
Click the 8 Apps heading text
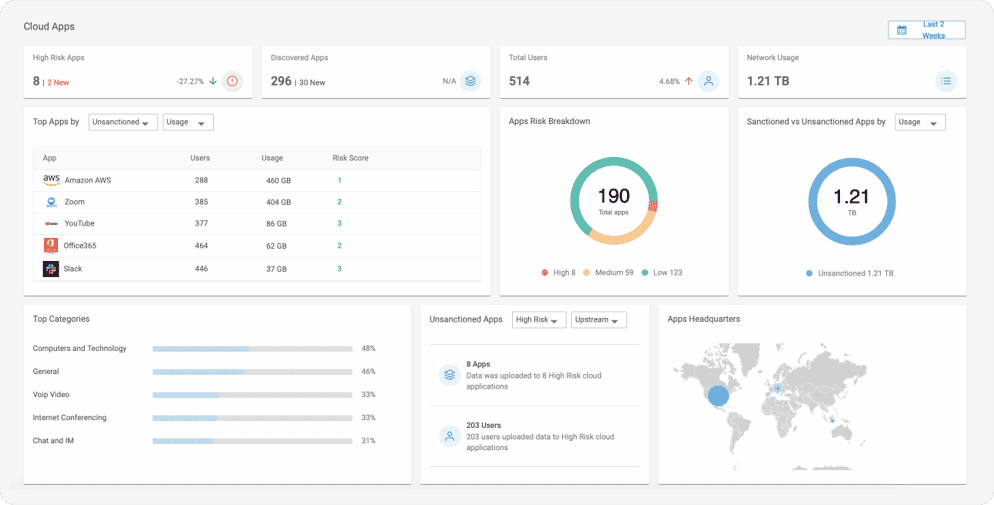[478, 364]
